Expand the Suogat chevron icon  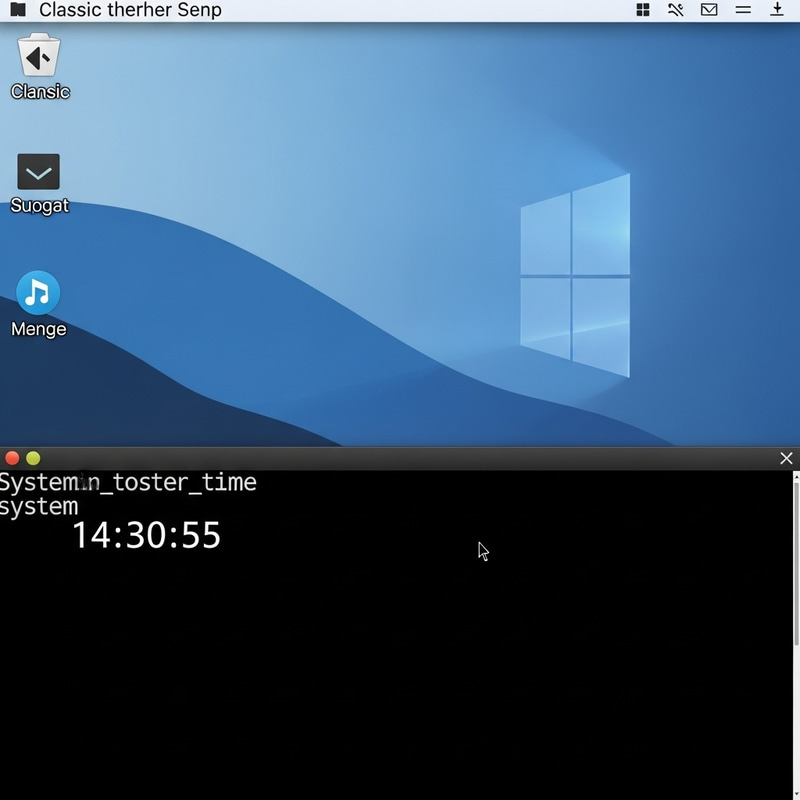point(38,170)
